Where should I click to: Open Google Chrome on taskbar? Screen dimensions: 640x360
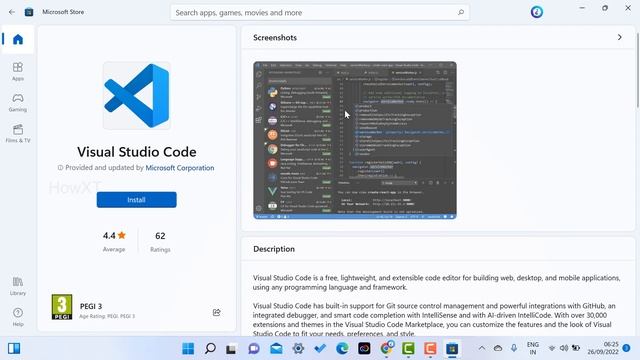pyautogui.click(x=386, y=349)
